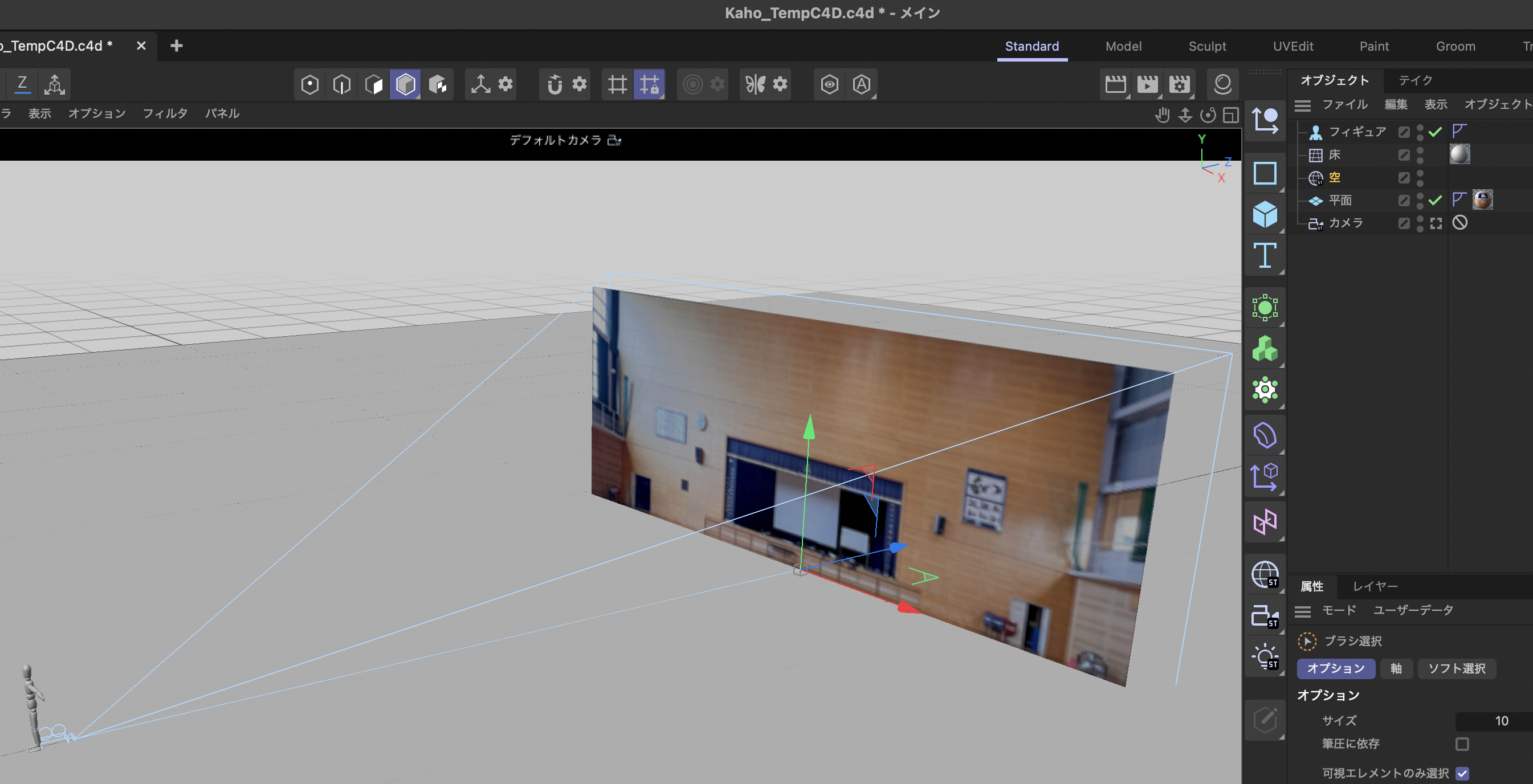The image size is (1533, 784).
Task: Open the モード menu in Attributes
Action: coord(1339,610)
